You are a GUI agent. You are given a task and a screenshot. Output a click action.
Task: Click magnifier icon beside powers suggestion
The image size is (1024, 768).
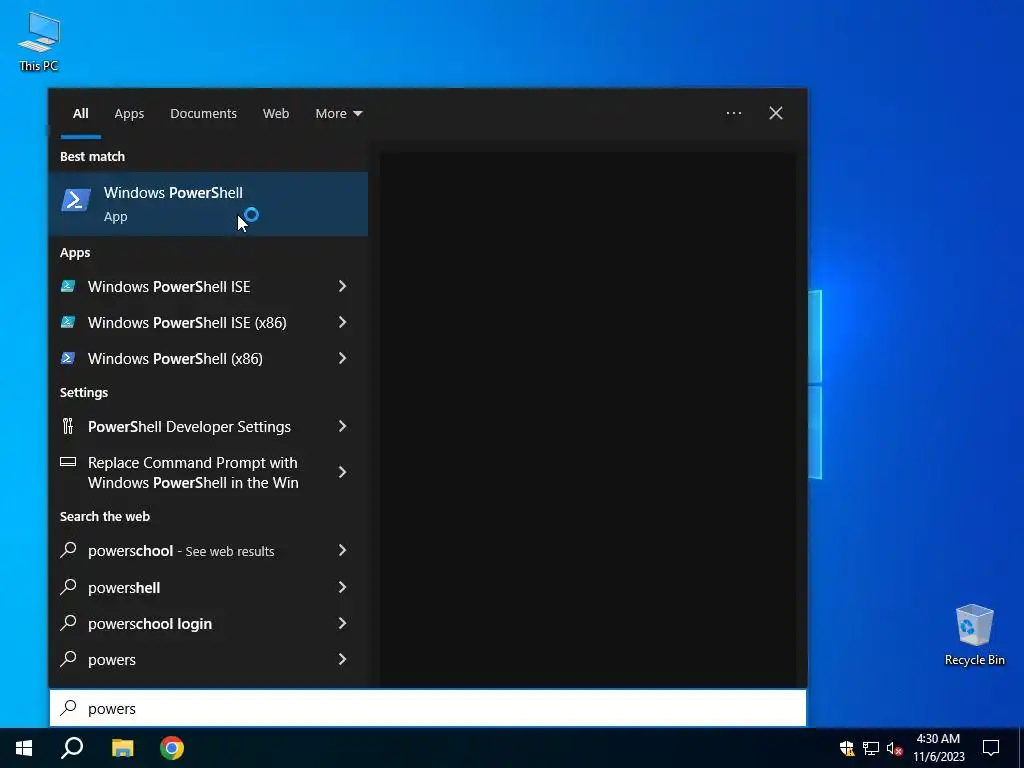tap(68, 658)
